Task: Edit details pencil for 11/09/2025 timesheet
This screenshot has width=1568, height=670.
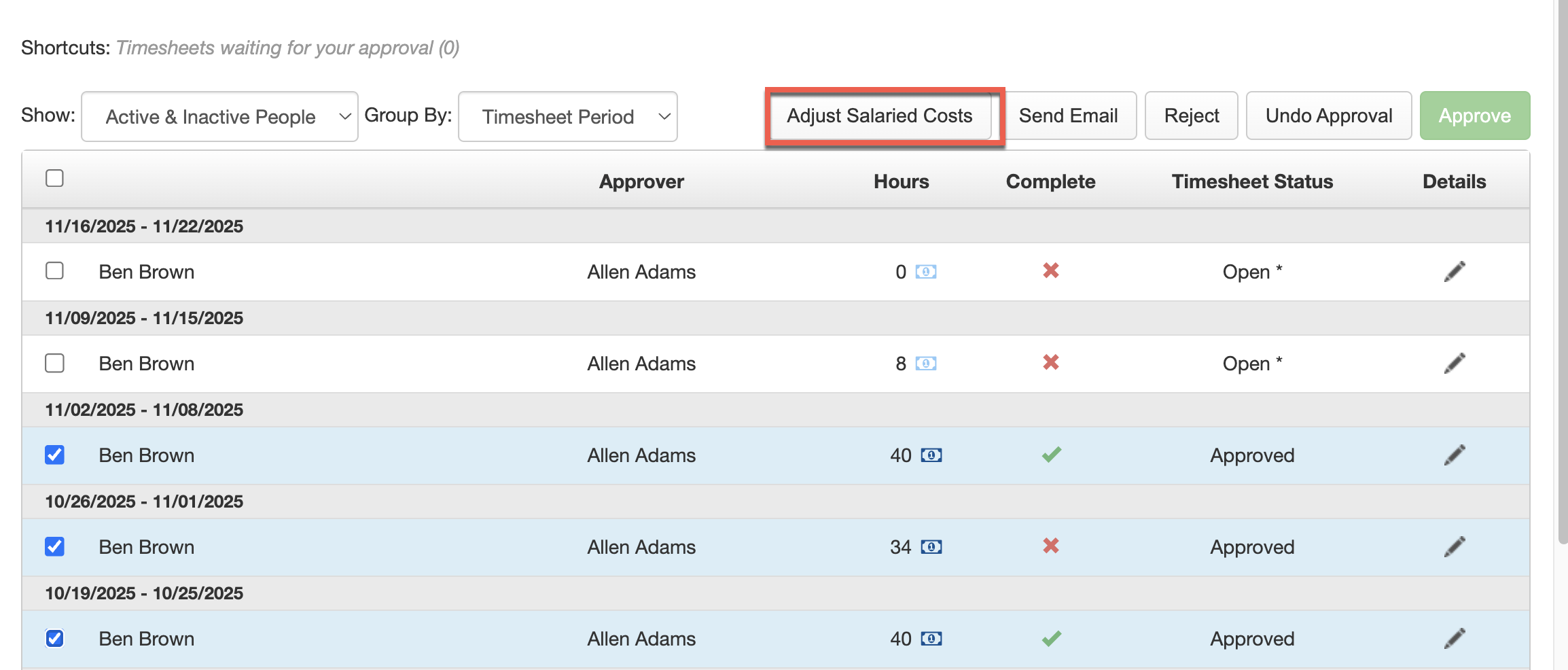Action: (x=1455, y=363)
